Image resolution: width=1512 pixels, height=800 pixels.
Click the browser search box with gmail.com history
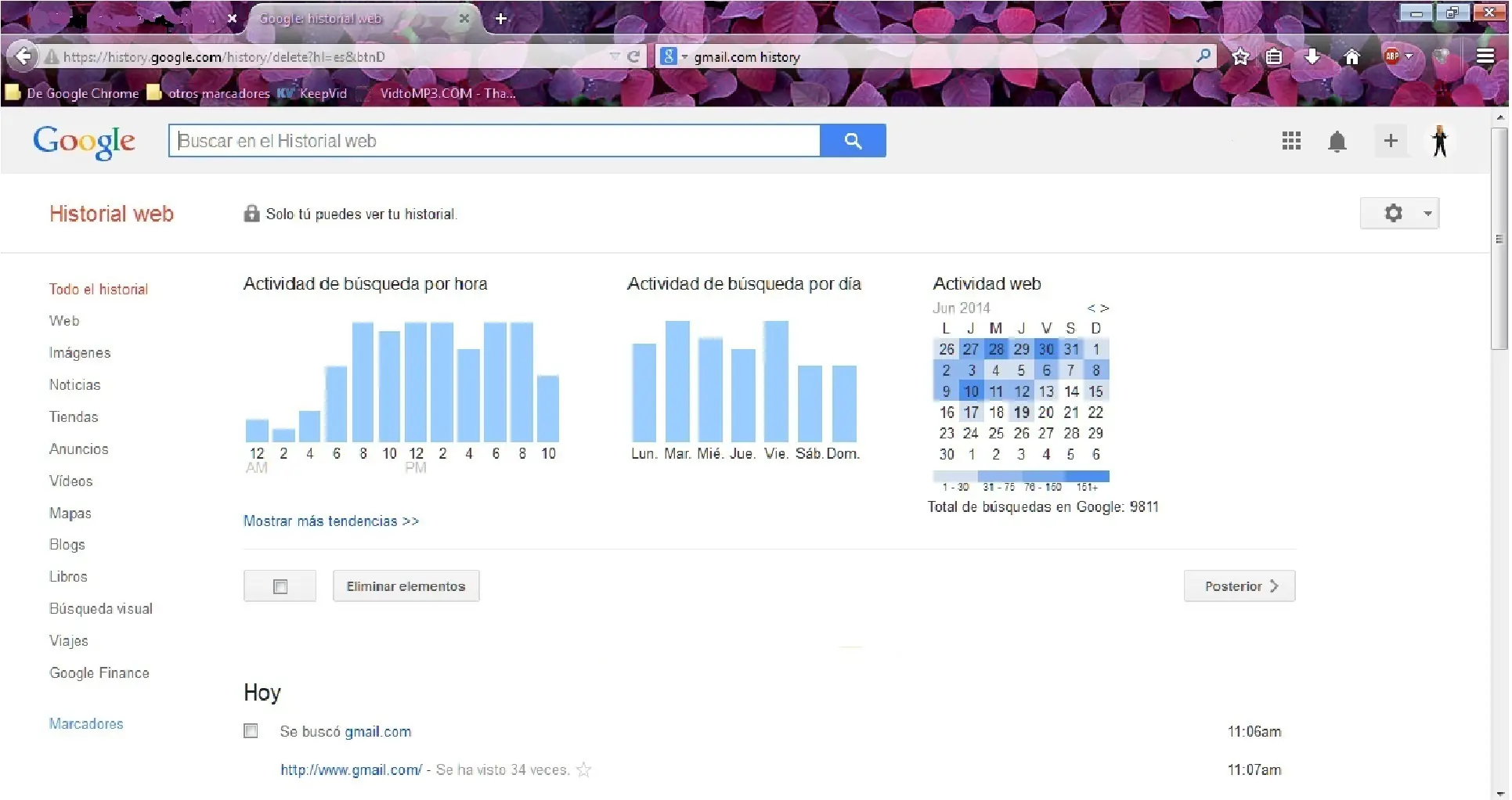pos(940,56)
